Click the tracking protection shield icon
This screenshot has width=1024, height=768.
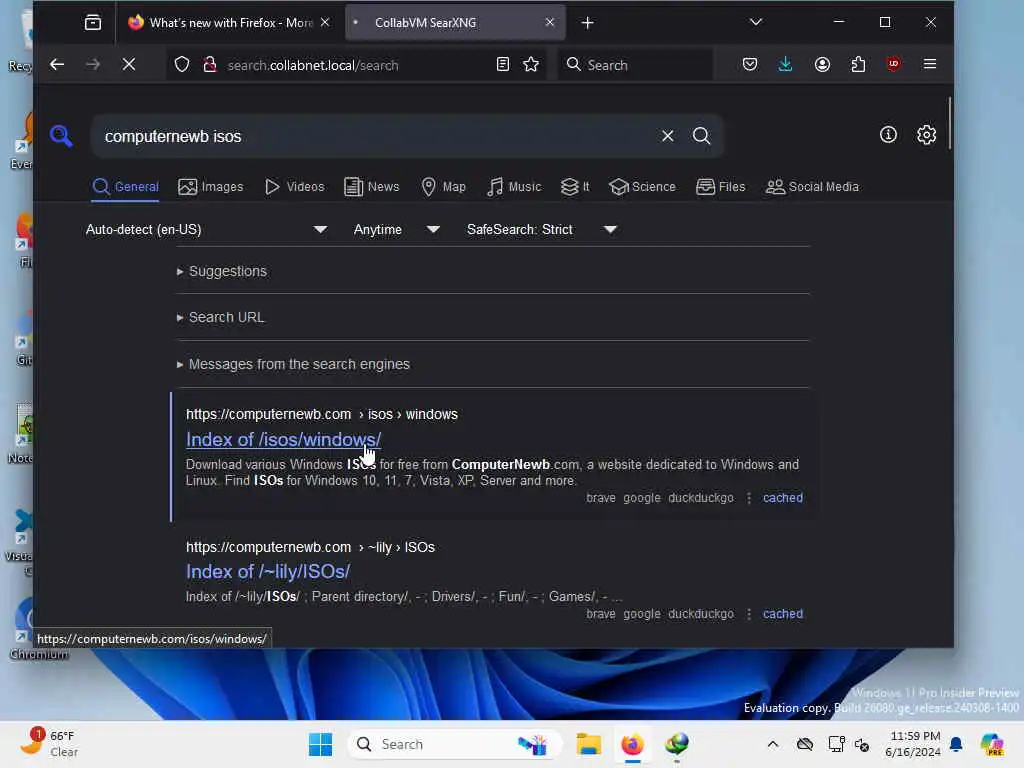[182, 64]
